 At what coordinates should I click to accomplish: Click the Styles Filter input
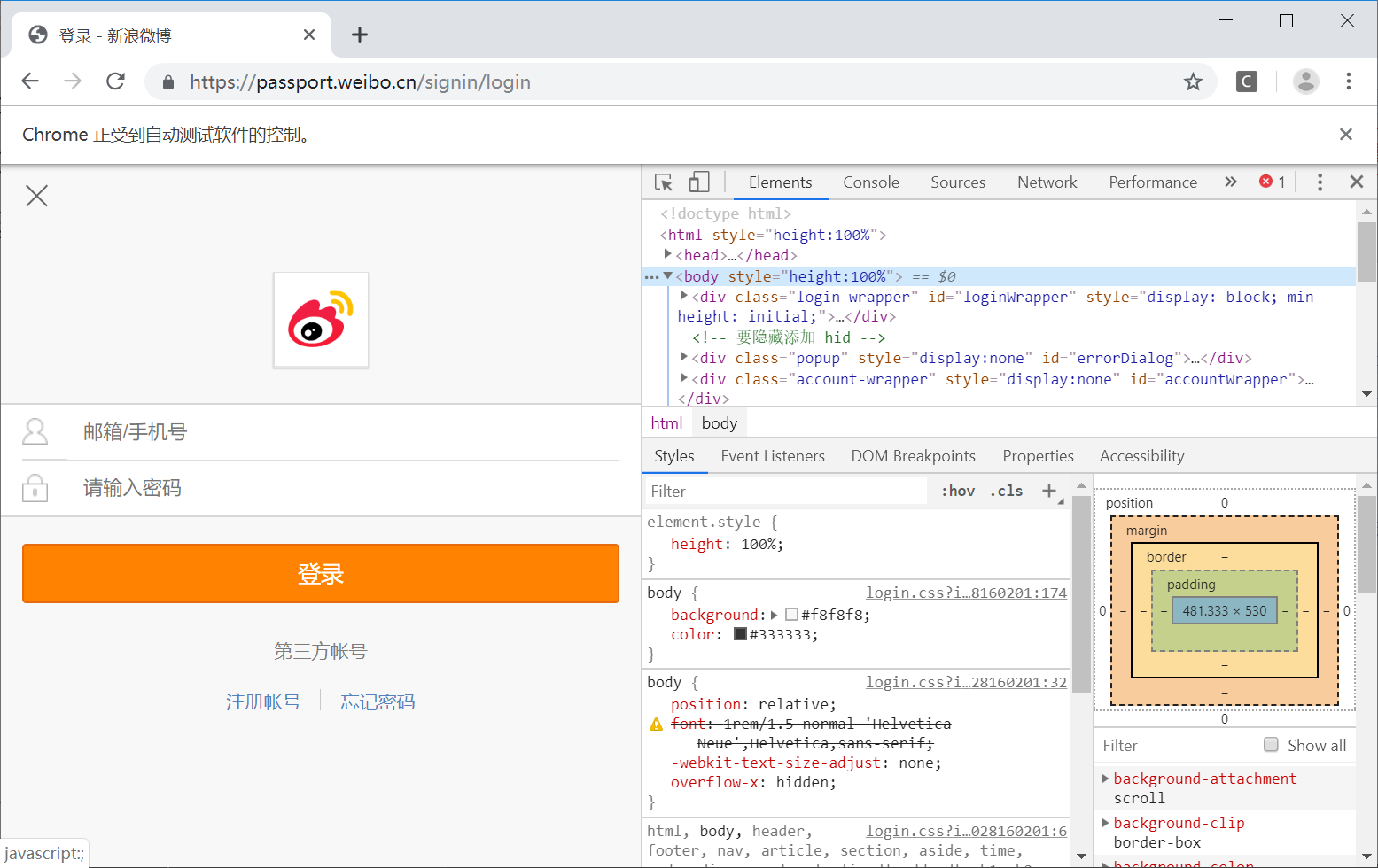point(785,491)
